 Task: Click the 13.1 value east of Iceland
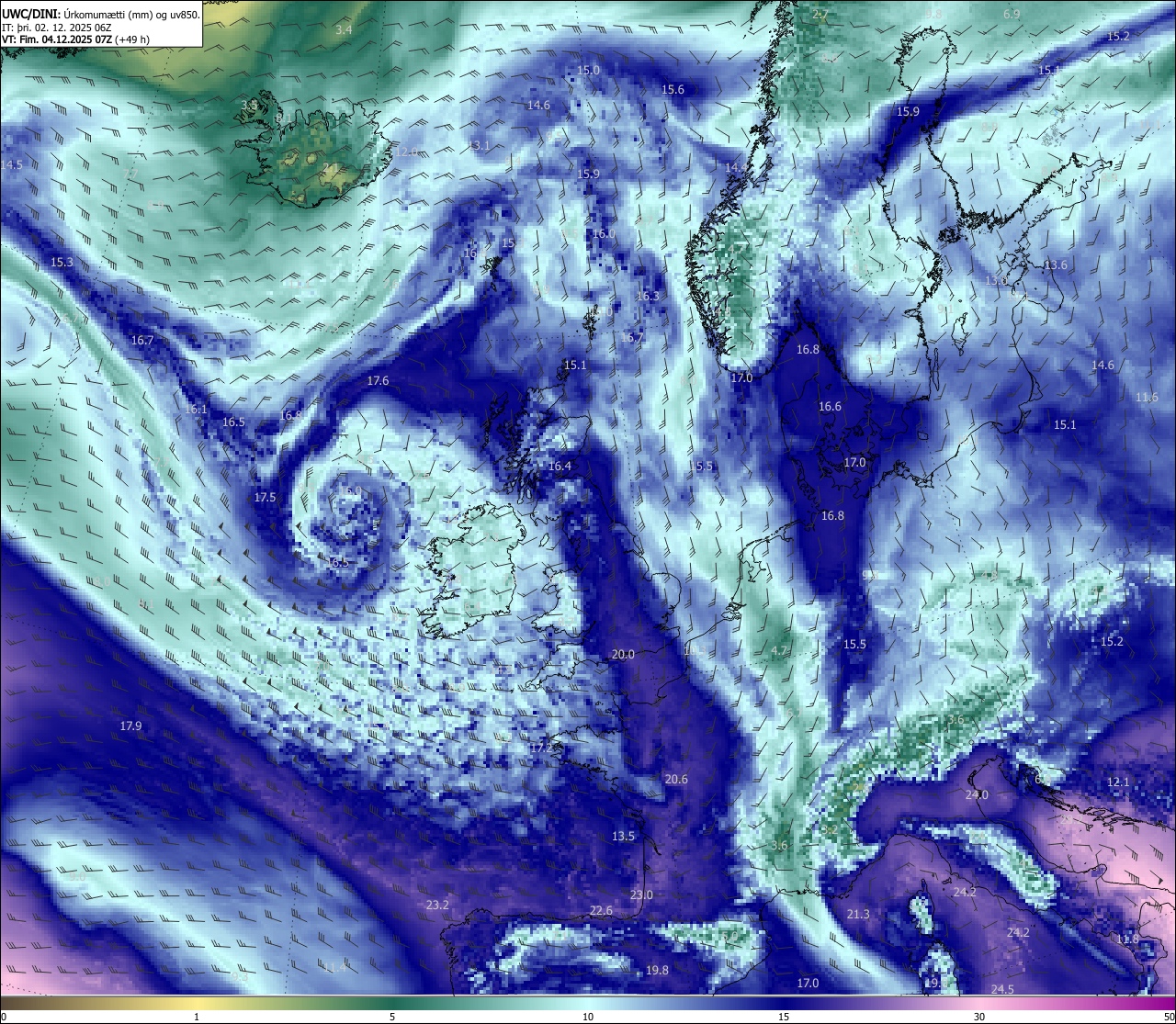(x=480, y=146)
